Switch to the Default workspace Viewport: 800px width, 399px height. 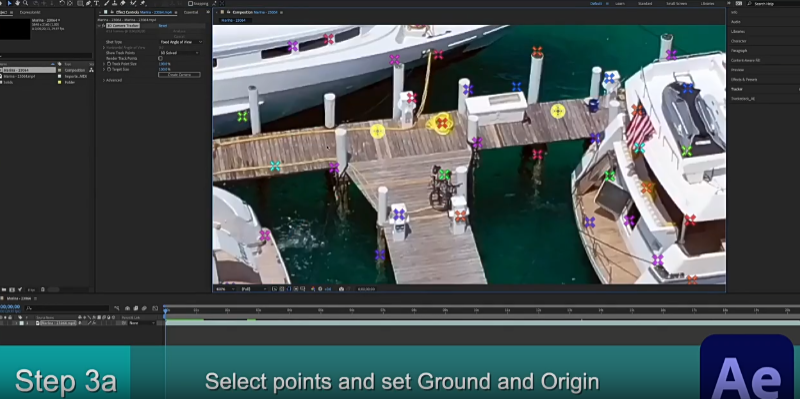coord(596,4)
